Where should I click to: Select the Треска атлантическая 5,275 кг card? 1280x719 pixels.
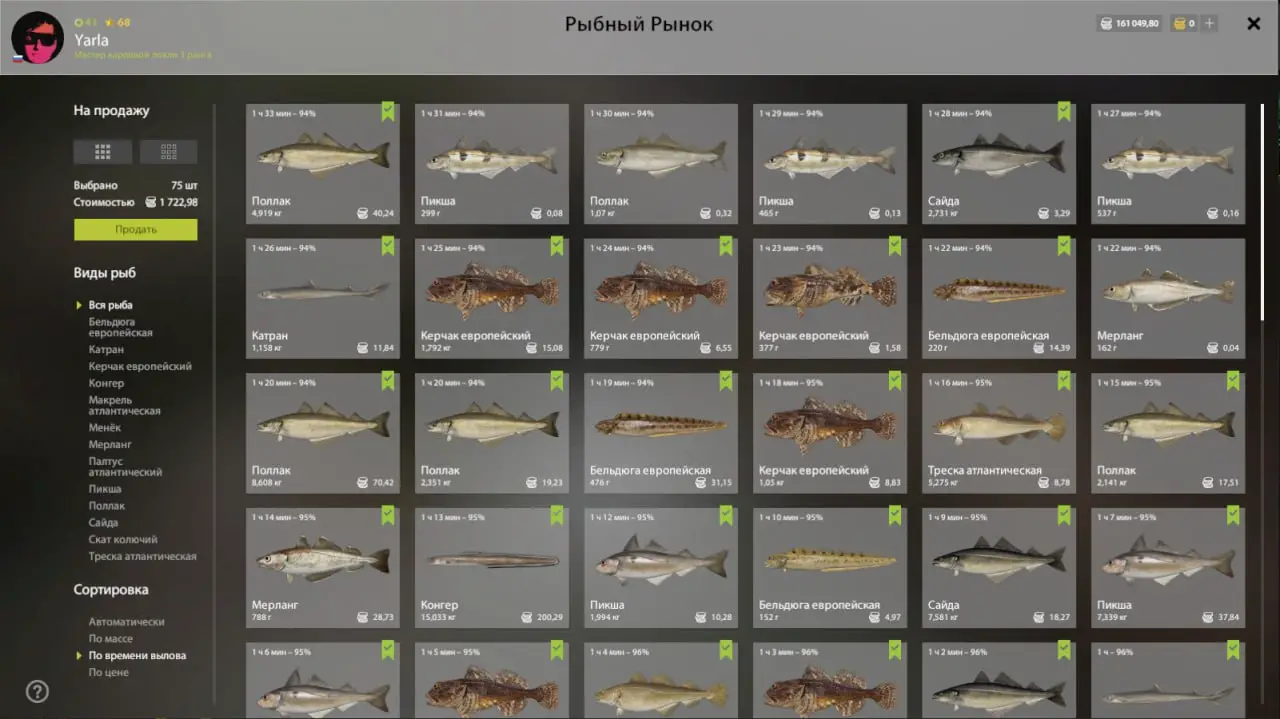(999, 433)
